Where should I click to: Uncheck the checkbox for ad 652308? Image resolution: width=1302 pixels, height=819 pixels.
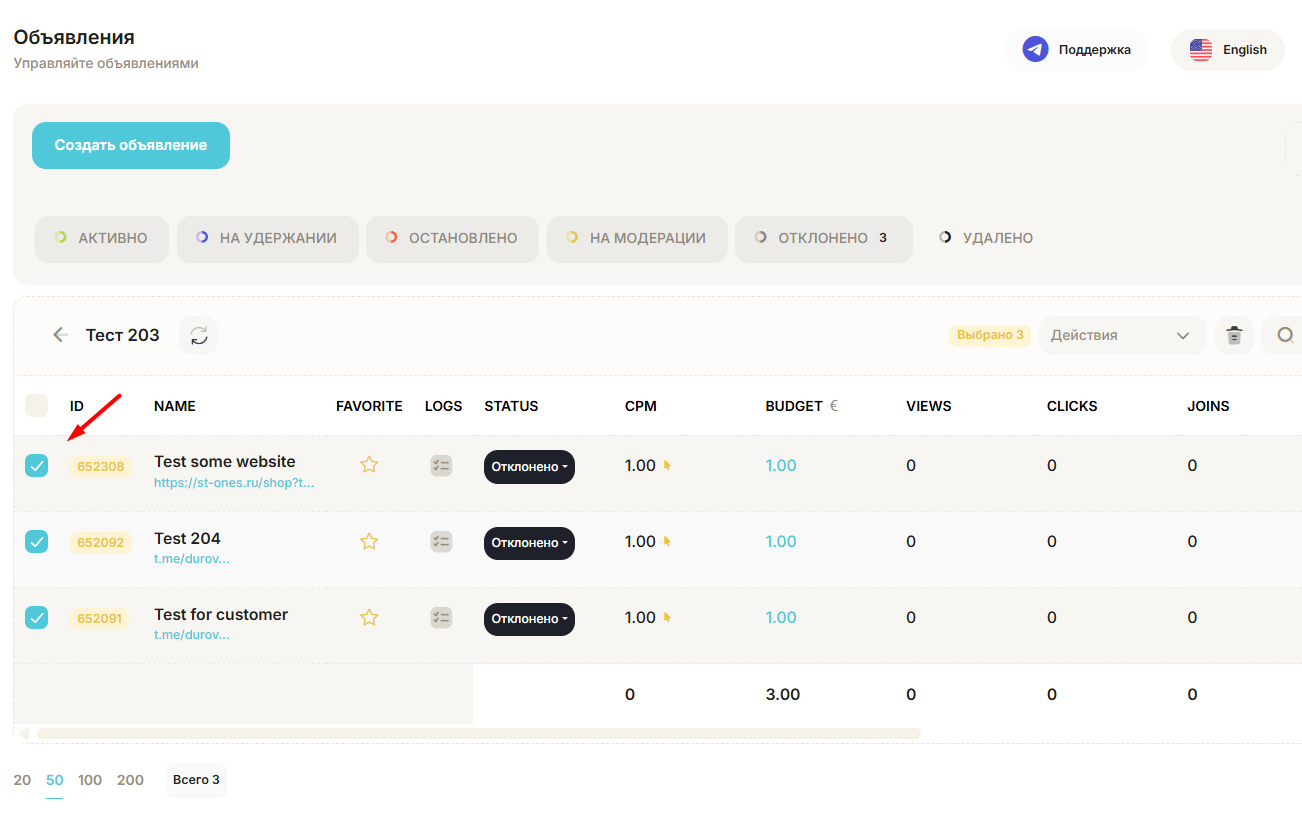(x=37, y=465)
